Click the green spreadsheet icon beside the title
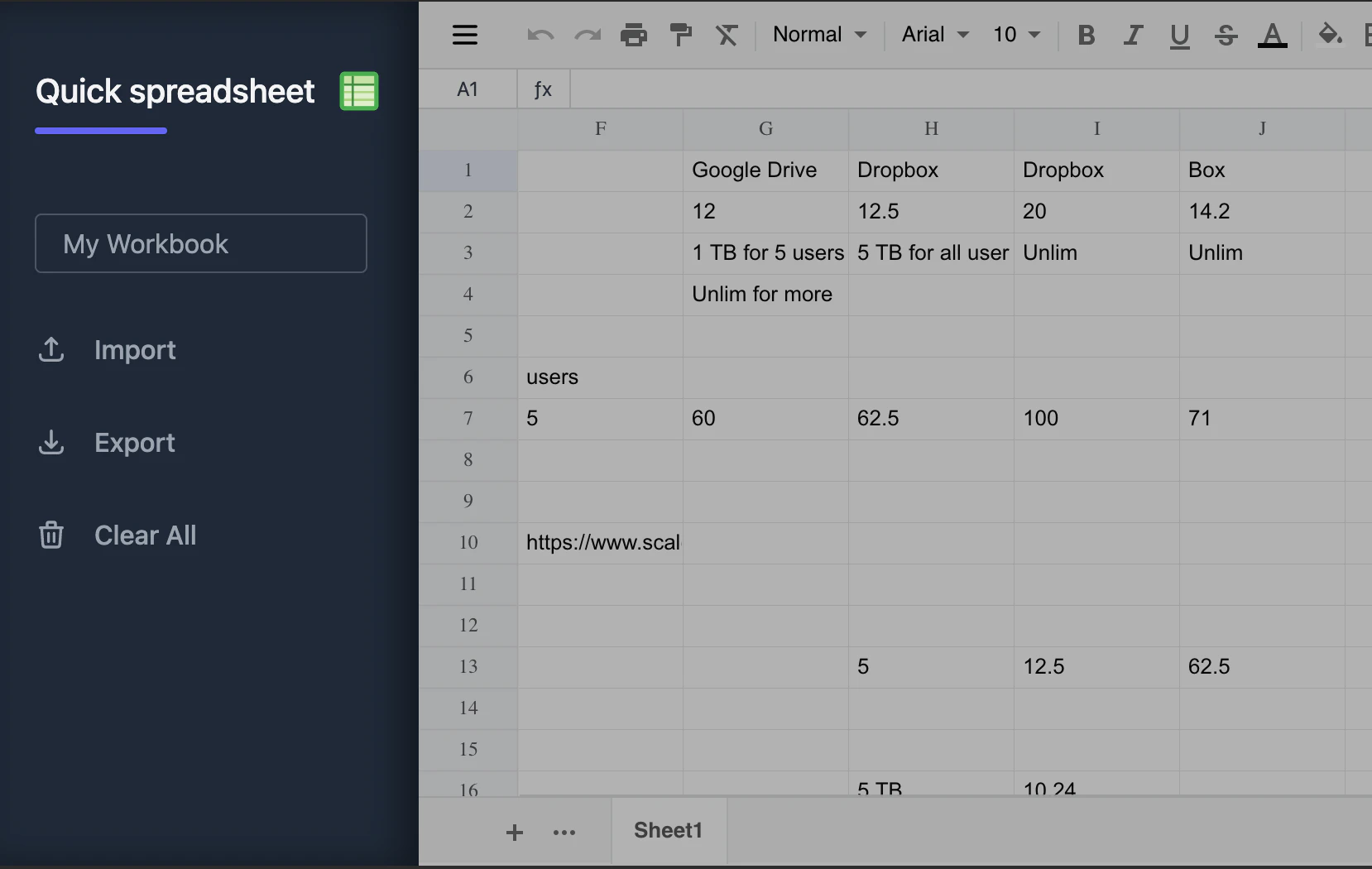 click(x=358, y=90)
